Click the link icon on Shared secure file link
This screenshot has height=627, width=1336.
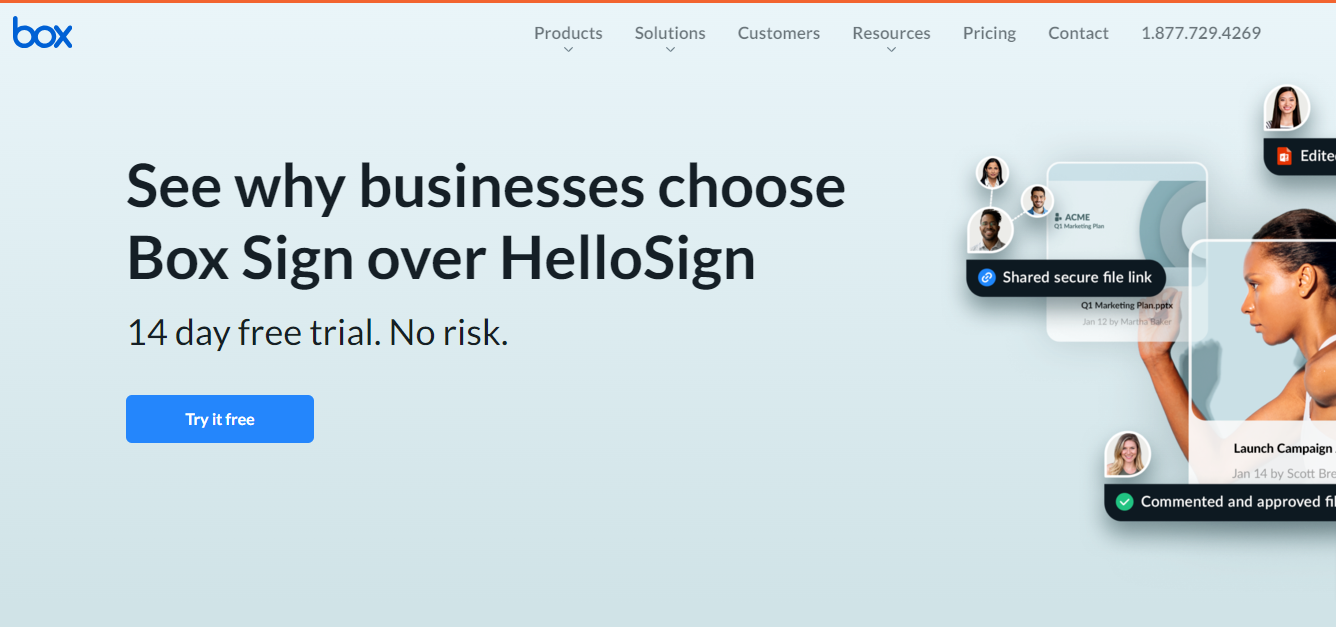[986, 277]
